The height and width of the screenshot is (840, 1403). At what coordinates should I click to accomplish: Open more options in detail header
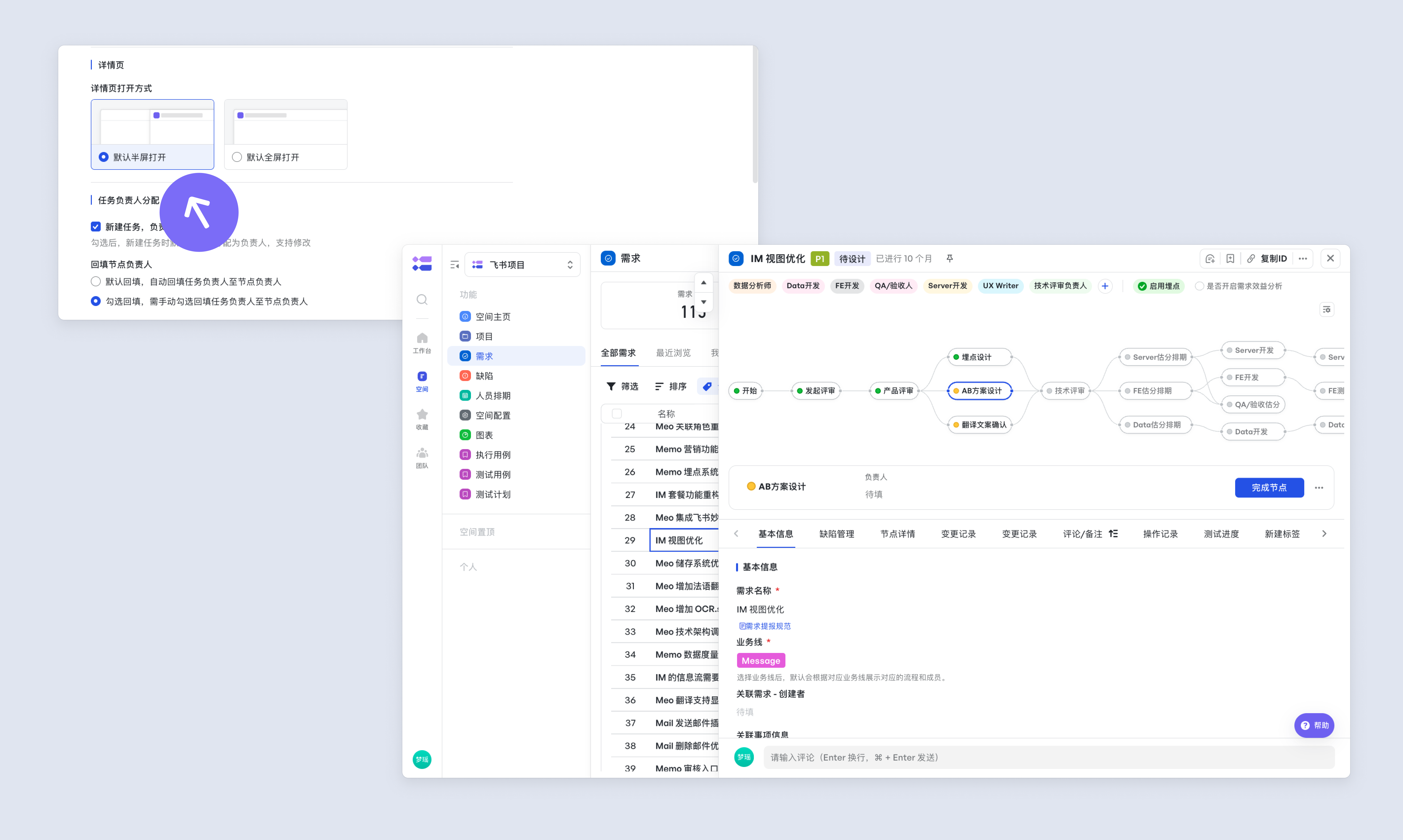click(1303, 258)
